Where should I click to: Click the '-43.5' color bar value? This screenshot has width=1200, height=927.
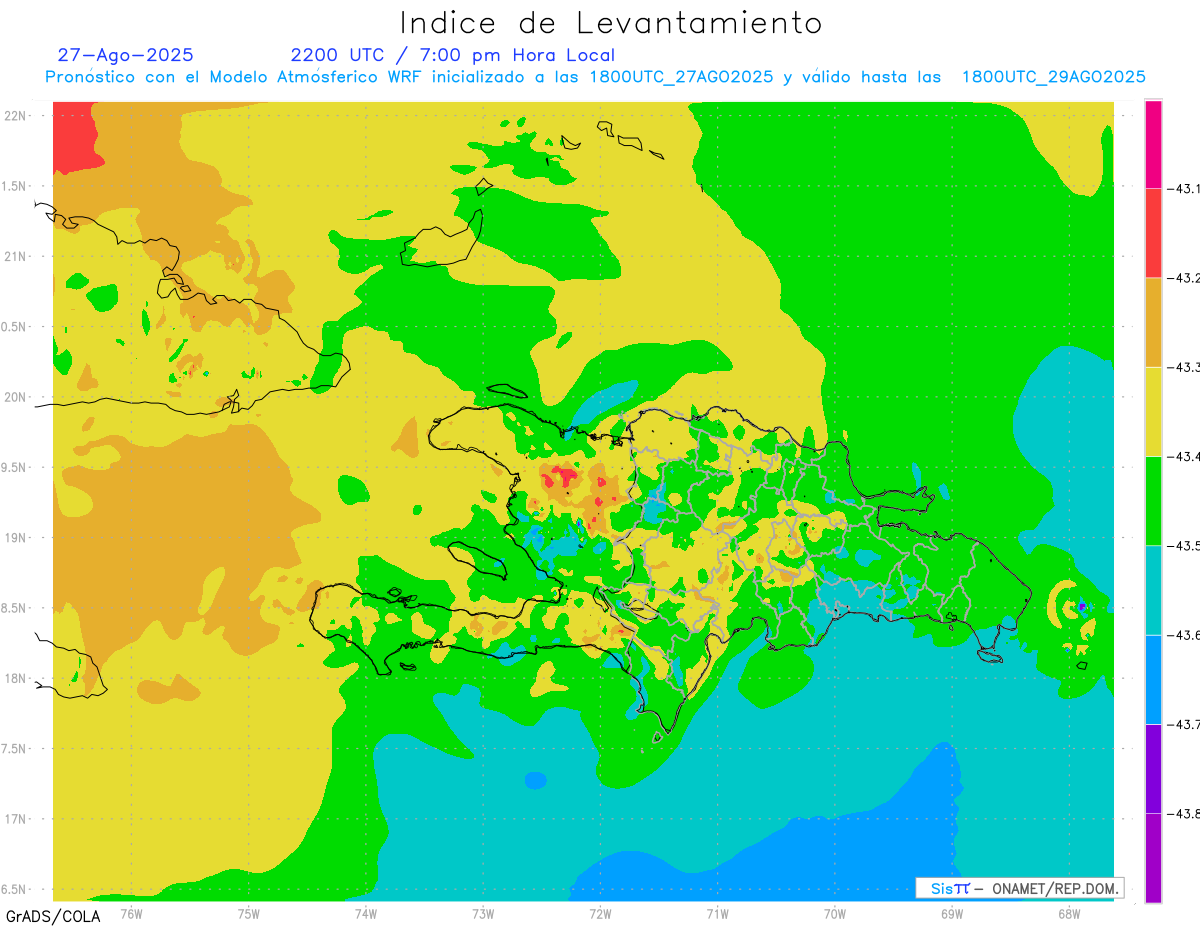1185,545
